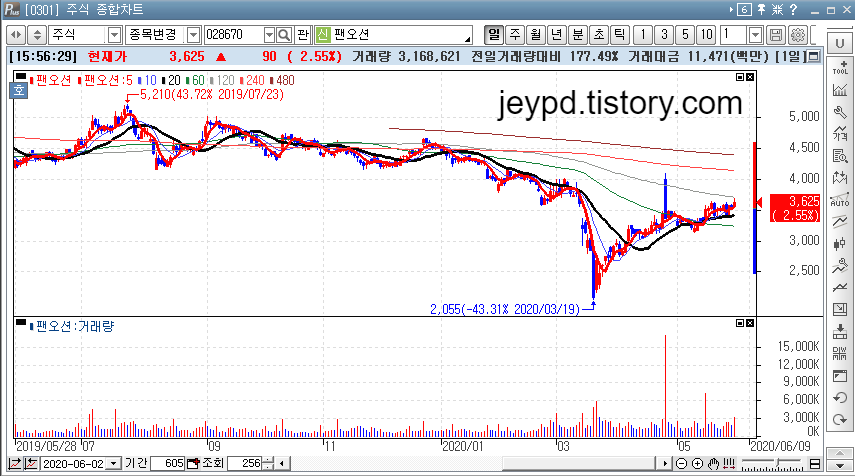This screenshot has width=855, height=476.
Task: Select the 분 minute chart period
Action: tap(577, 35)
